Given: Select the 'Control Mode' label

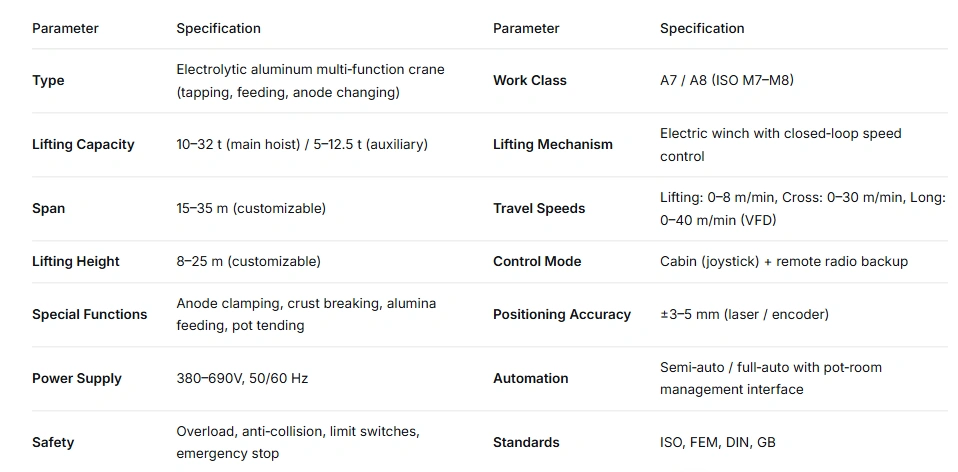Looking at the screenshot, I should click(x=537, y=262).
